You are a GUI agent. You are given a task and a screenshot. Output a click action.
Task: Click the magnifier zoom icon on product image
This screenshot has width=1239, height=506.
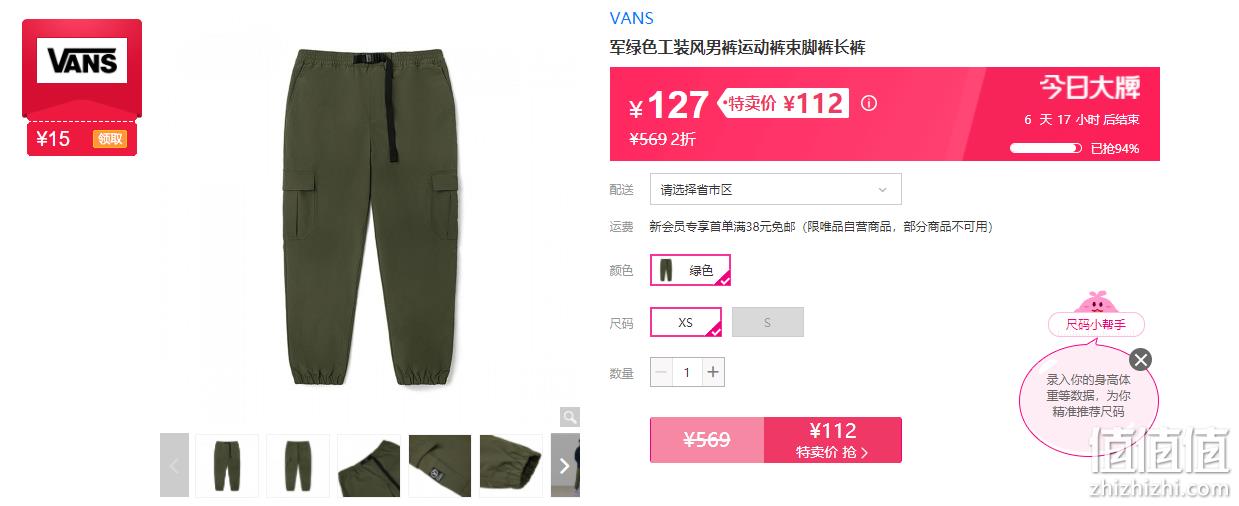[x=569, y=417]
